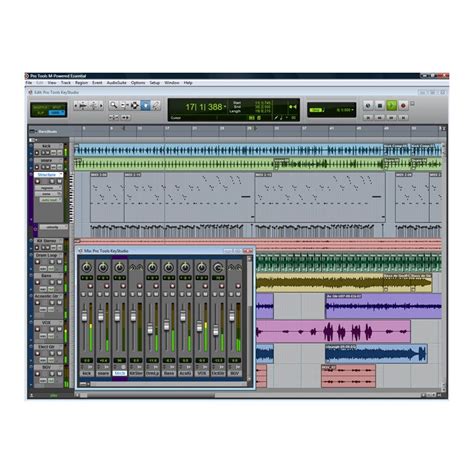Click the audio waveform zoom button
The image size is (474, 474).
(x=83, y=106)
